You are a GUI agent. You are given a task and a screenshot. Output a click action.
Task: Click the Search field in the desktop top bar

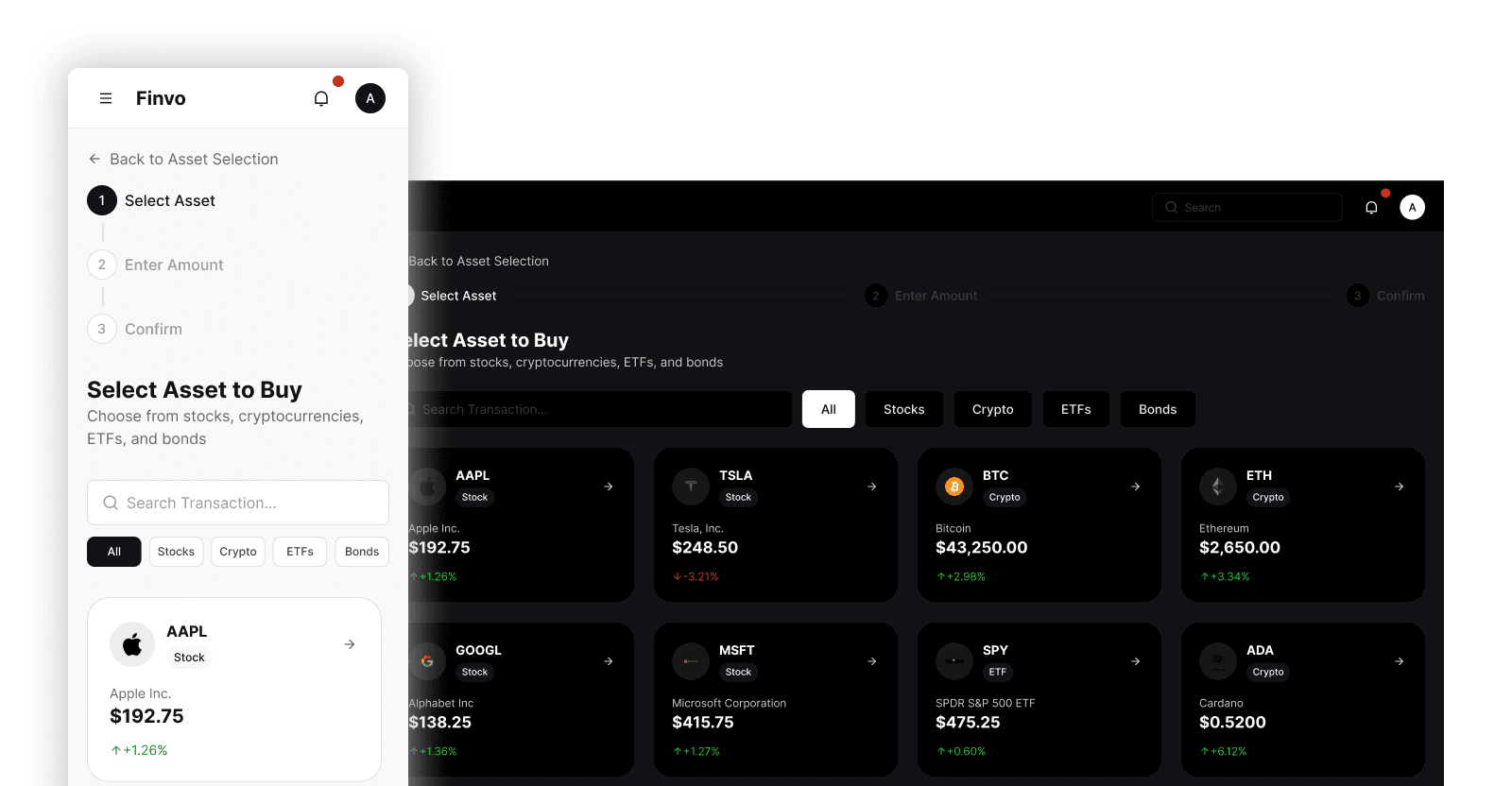[x=1247, y=208]
